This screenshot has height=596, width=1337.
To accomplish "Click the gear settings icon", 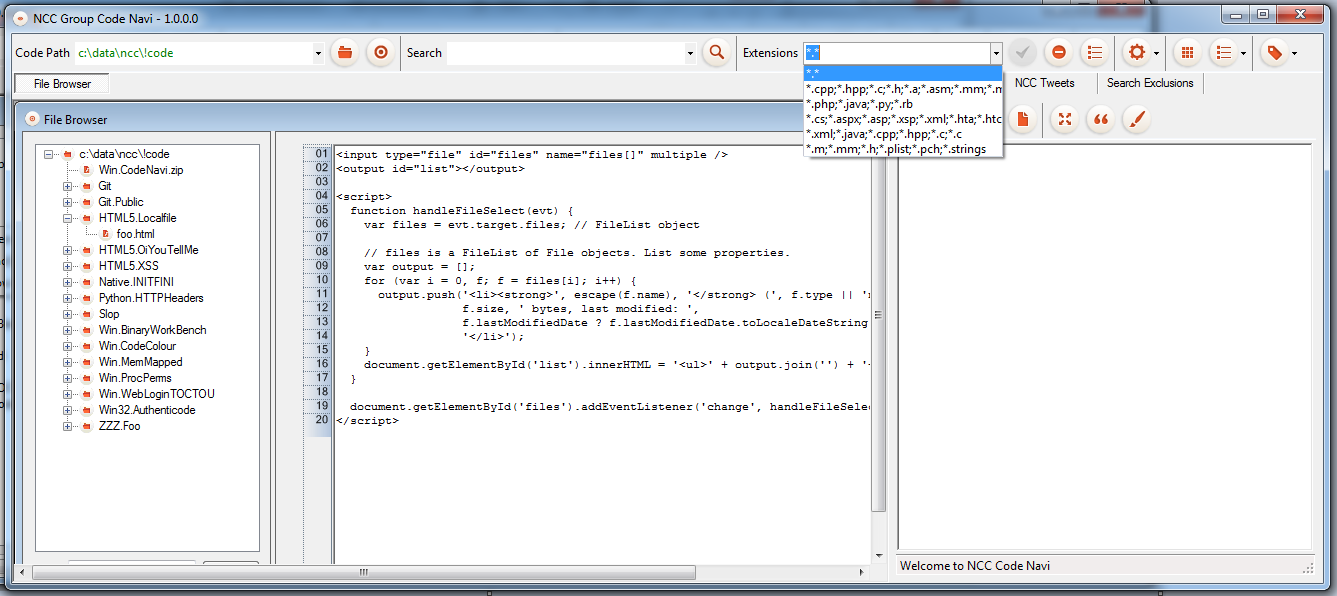I will (x=1136, y=52).
